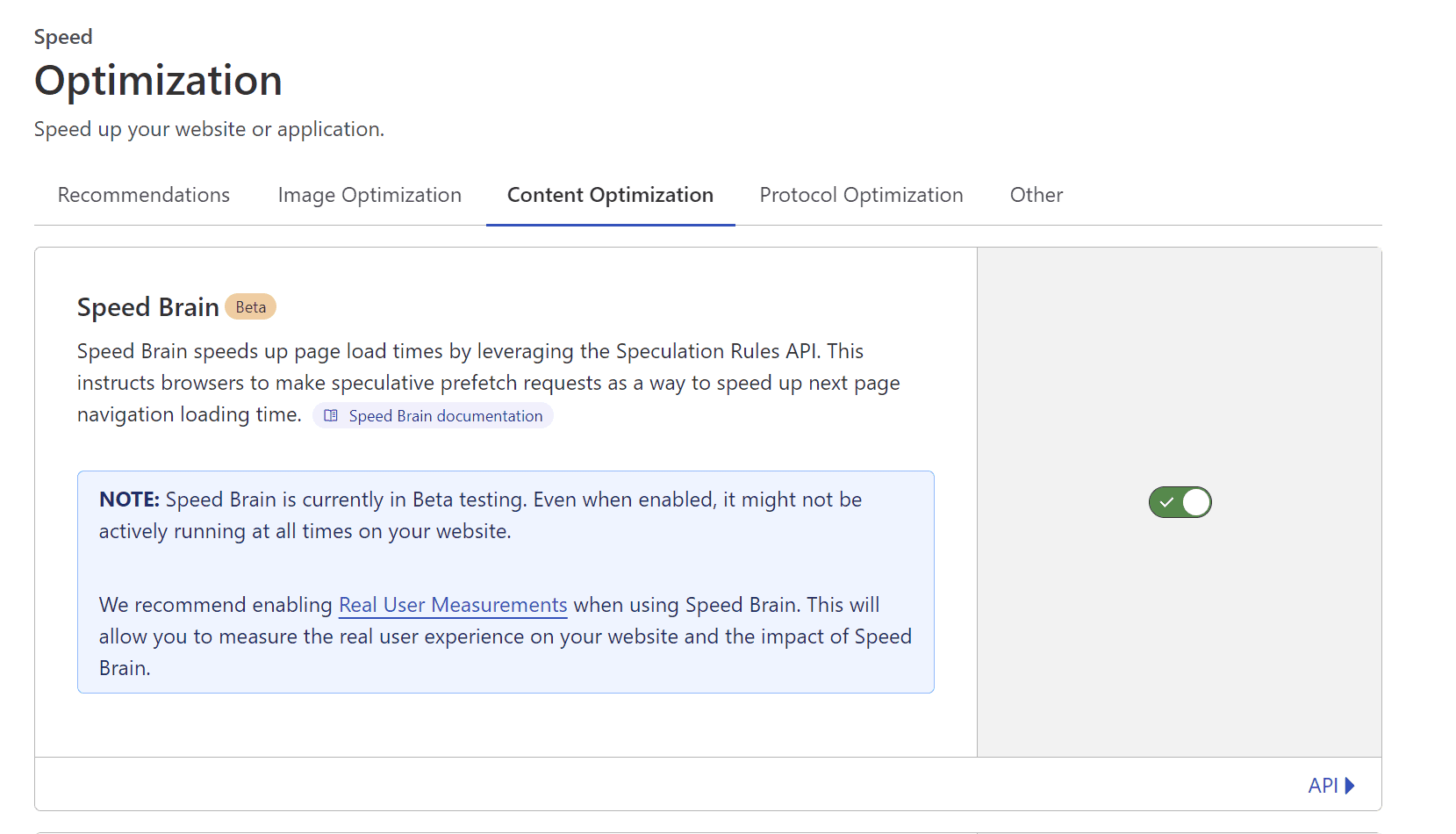This screenshot has width=1456, height=834.
Task: Click the Optimization page title
Action: (x=158, y=80)
